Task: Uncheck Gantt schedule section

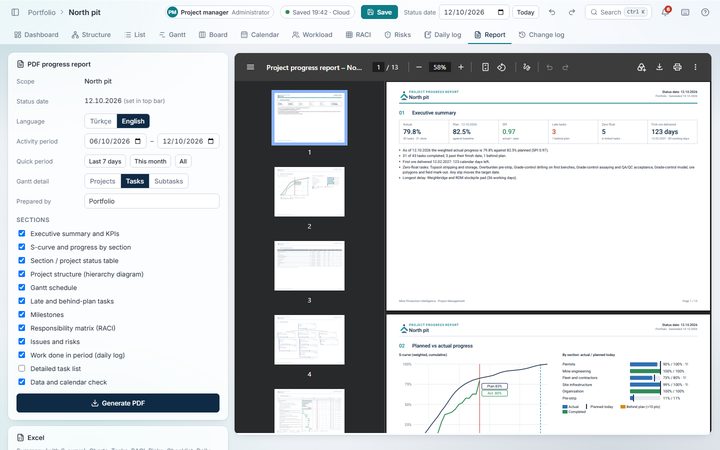Action: pos(22,287)
